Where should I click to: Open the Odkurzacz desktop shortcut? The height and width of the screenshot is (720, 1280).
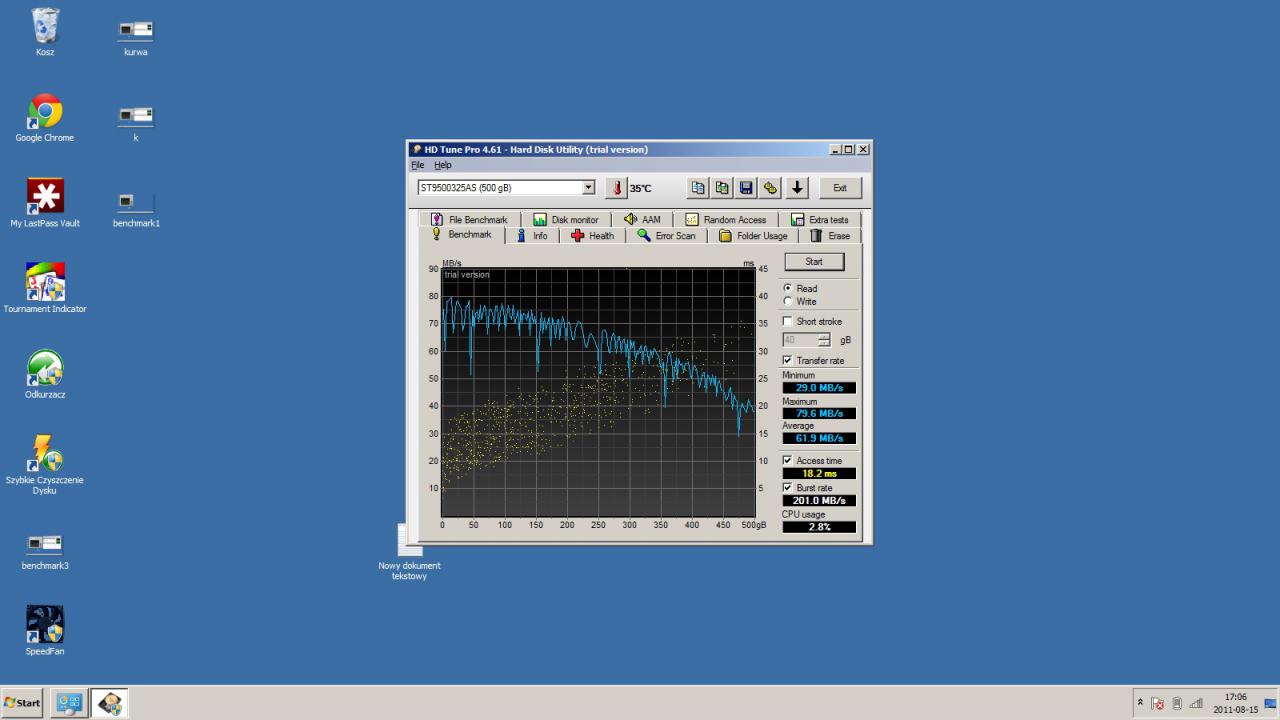click(x=45, y=374)
